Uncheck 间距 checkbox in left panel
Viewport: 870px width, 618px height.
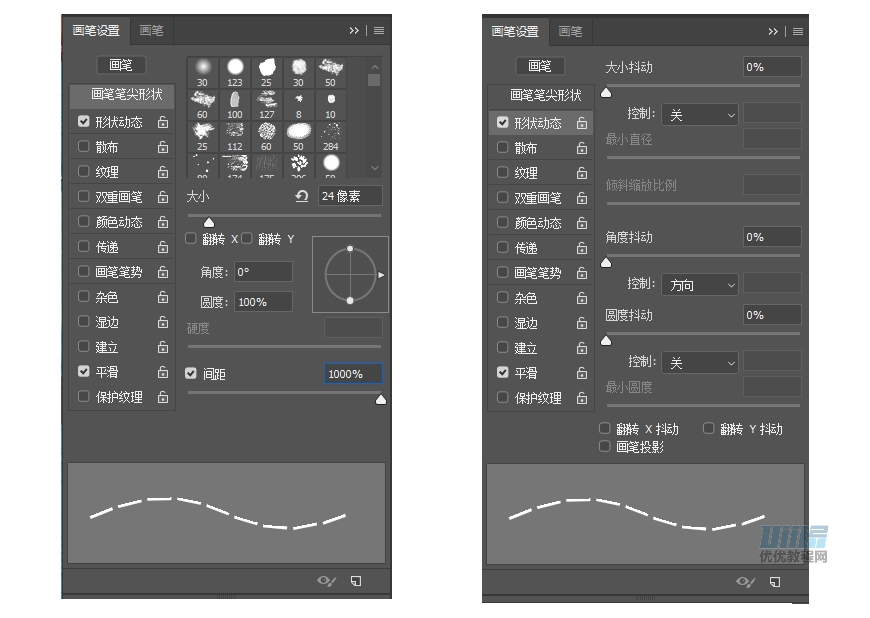click(x=191, y=373)
